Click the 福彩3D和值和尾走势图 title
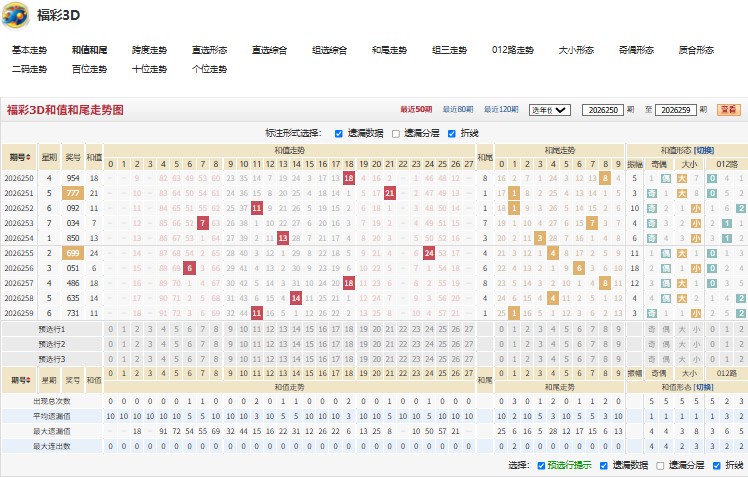 pyautogui.click(x=65, y=110)
